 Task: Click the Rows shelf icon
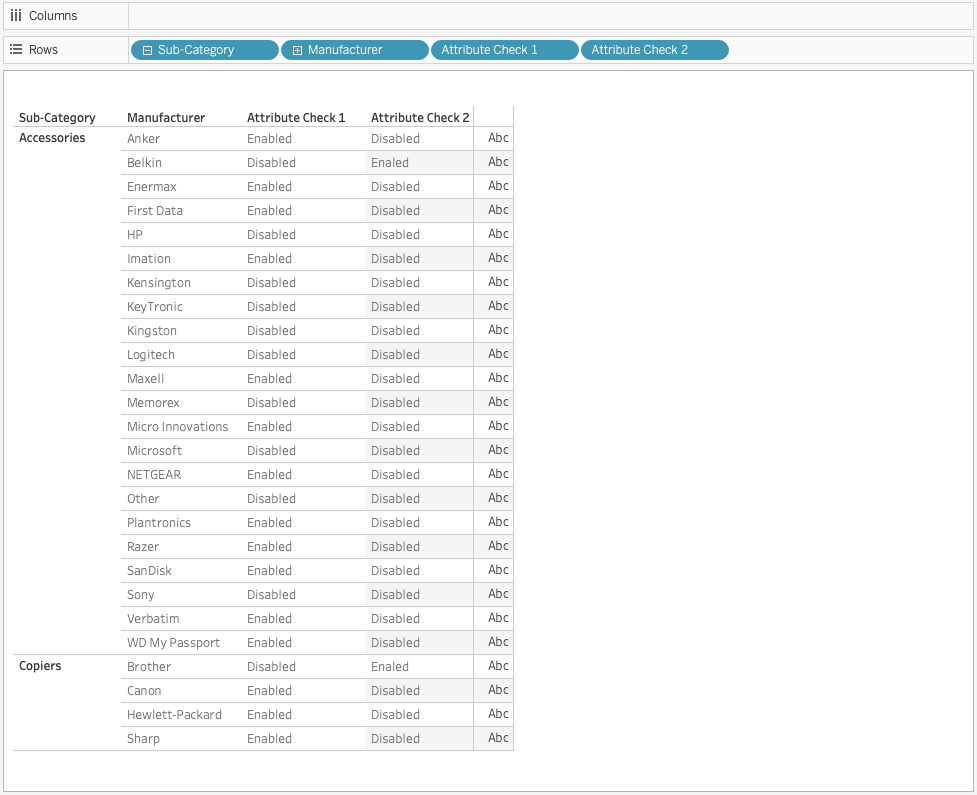[x=16, y=50]
